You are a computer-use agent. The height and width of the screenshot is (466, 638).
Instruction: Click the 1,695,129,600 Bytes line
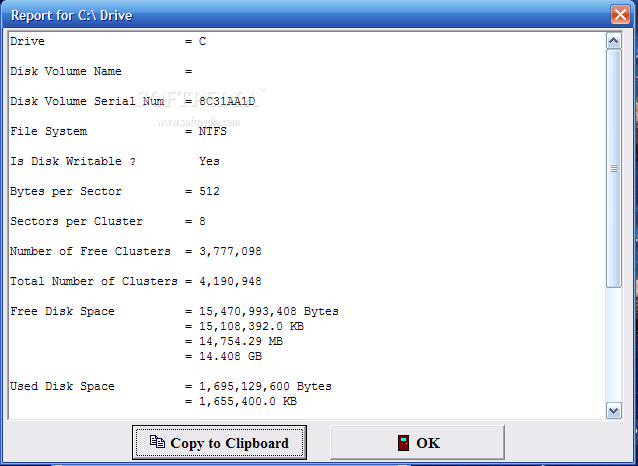(x=265, y=387)
